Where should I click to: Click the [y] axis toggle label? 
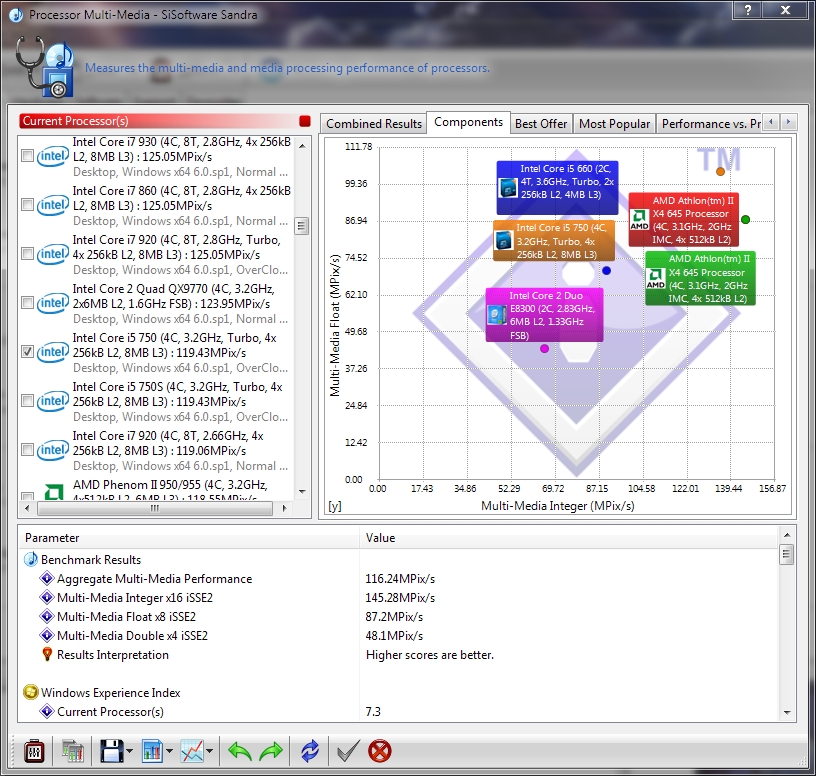(335, 506)
